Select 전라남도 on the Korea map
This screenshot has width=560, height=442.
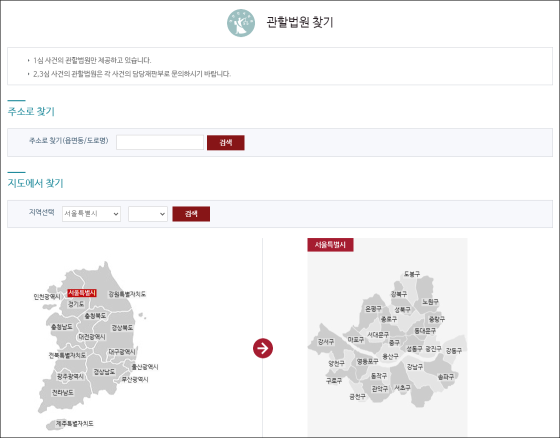pyautogui.click(x=63, y=393)
